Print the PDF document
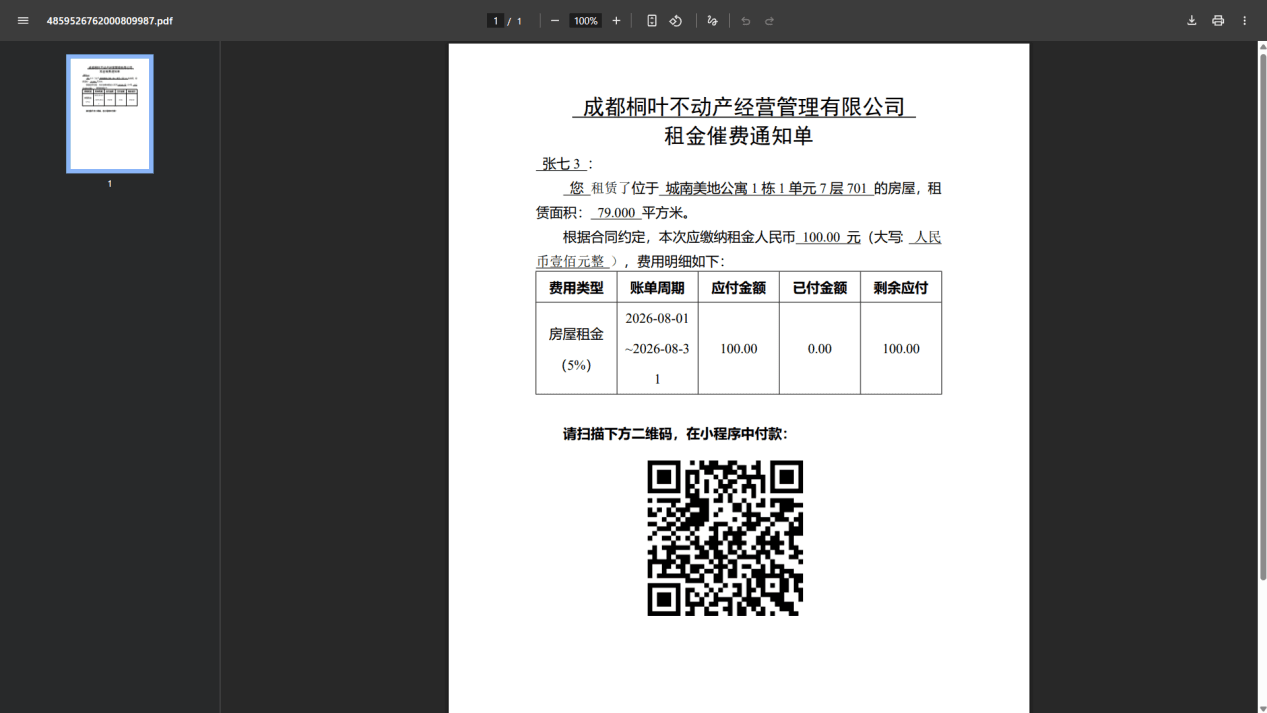Screen dimensions: 1267x713 1218,20
